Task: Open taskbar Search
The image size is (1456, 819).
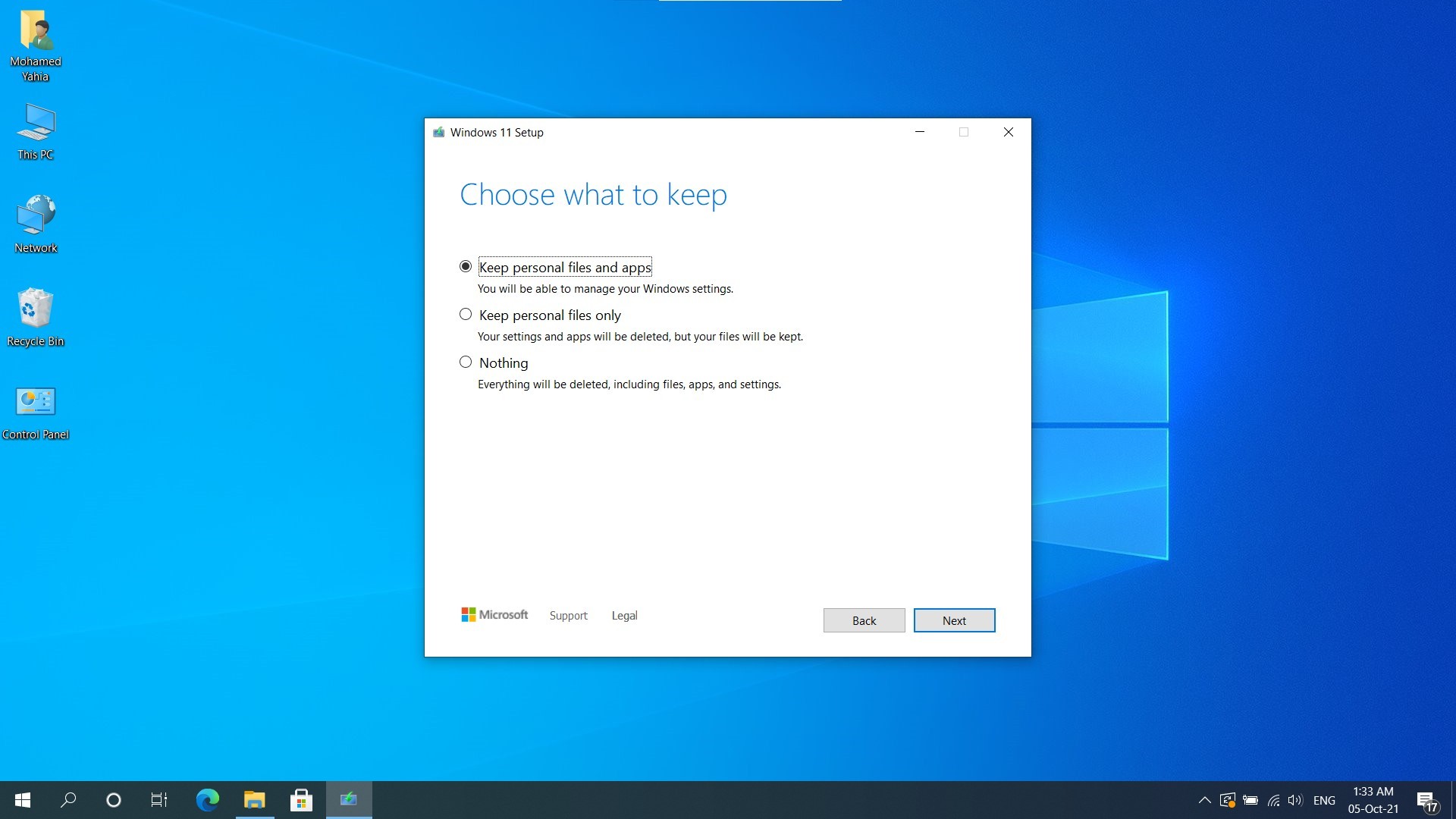Action: [68, 800]
